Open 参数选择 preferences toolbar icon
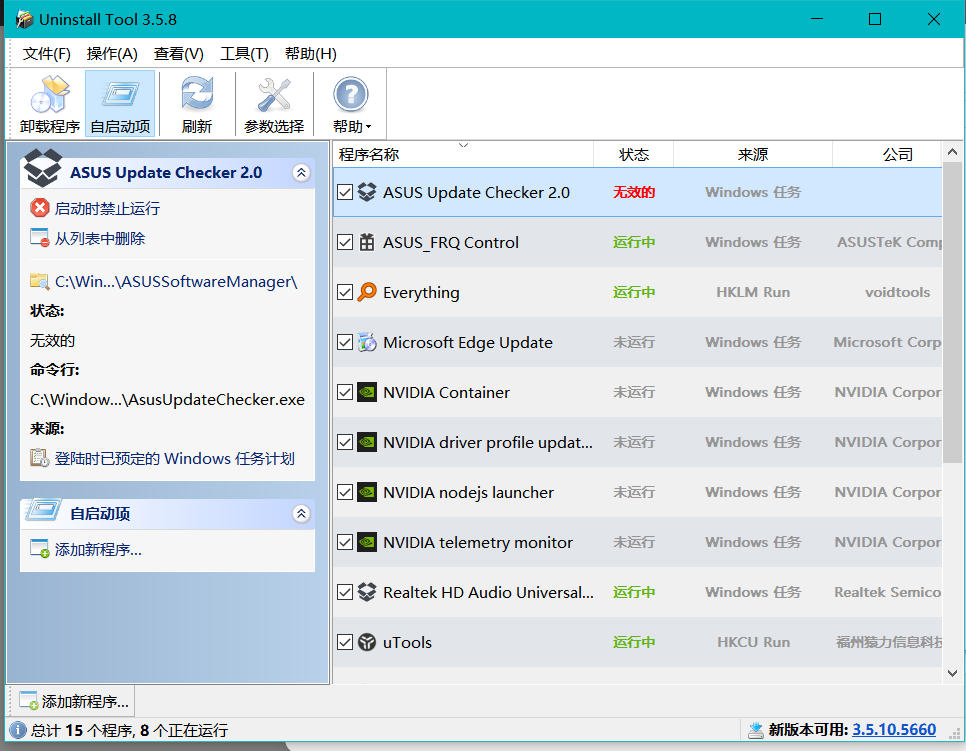 point(274,94)
